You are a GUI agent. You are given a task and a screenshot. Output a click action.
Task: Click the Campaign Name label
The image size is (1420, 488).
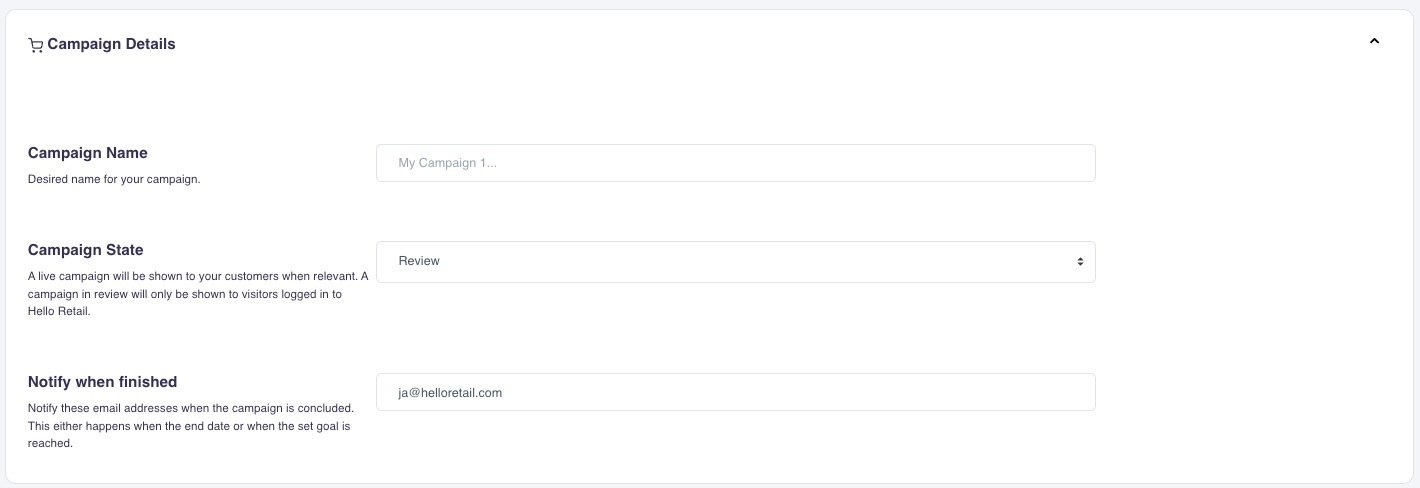click(88, 153)
